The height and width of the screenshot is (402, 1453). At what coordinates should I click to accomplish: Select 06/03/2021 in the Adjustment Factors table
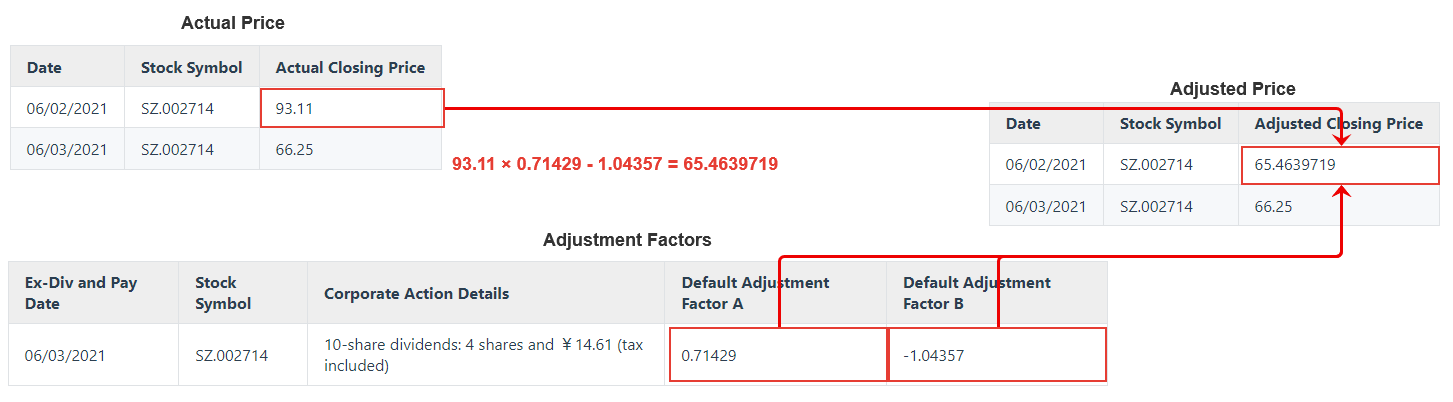coord(65,355)
